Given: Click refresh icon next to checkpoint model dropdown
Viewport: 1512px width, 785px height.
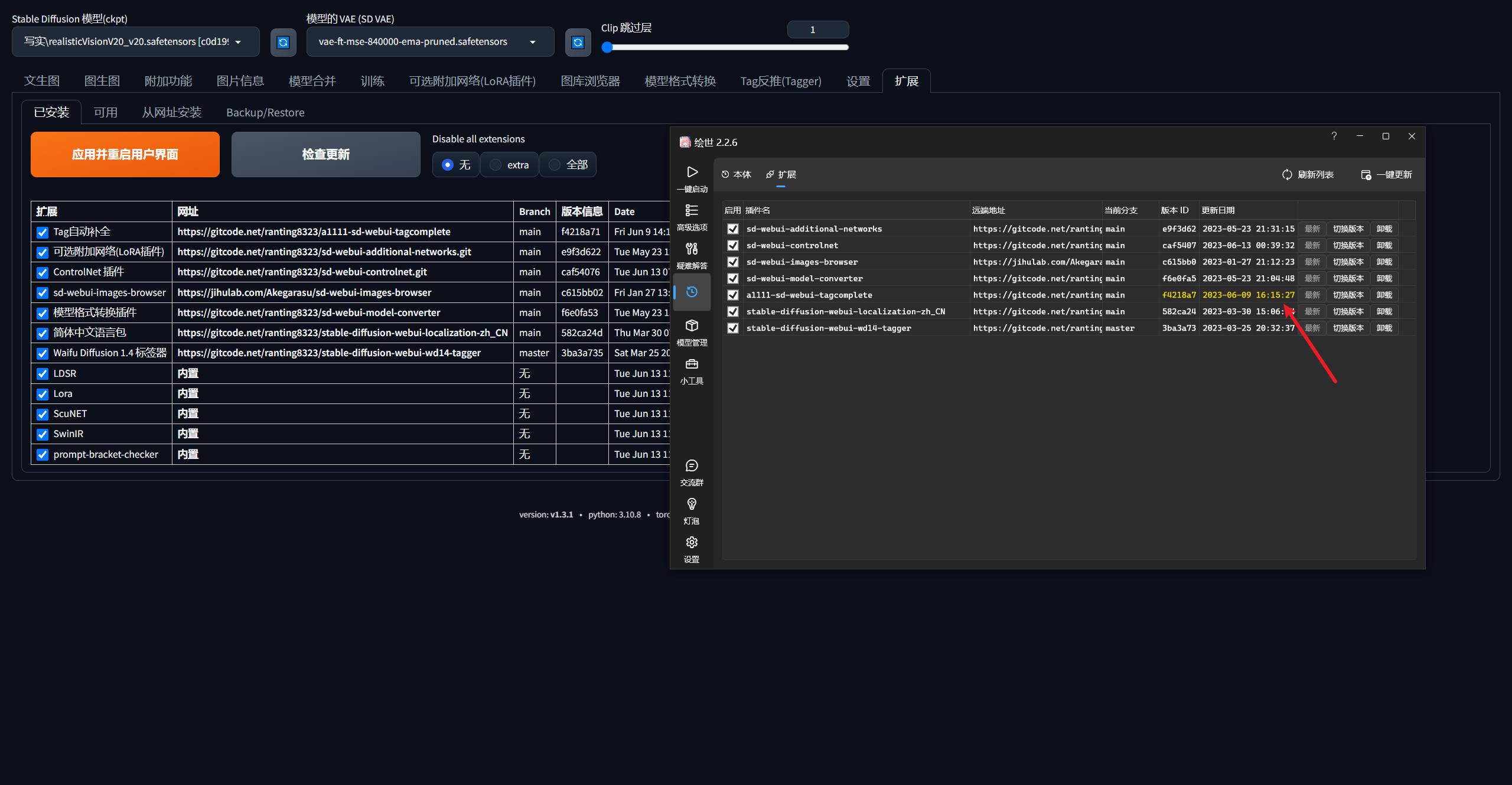Looking at the screenshot, I should point(283,43).
